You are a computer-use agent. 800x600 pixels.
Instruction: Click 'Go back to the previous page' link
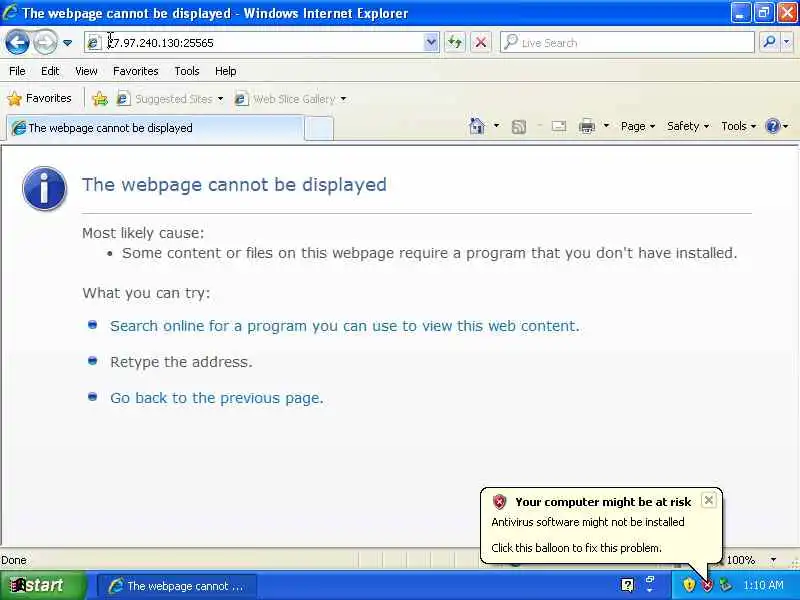(x=217, y=398)
